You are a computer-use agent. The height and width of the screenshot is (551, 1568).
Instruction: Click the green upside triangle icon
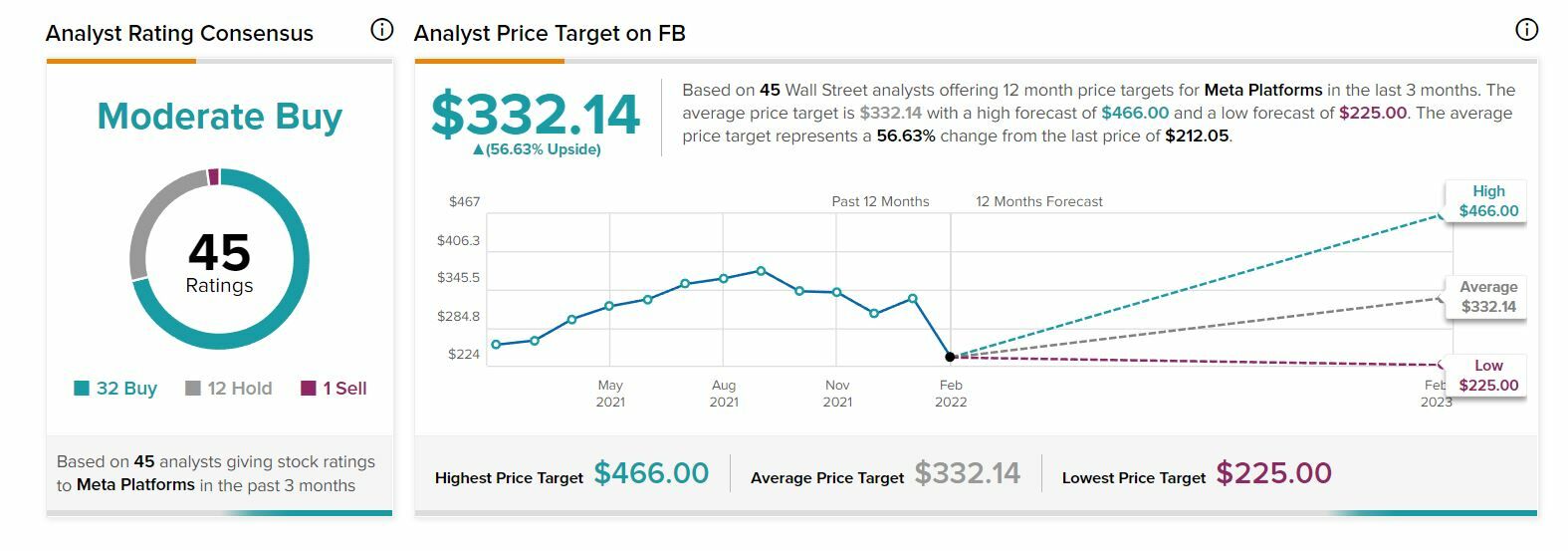[x=478, y=150]
